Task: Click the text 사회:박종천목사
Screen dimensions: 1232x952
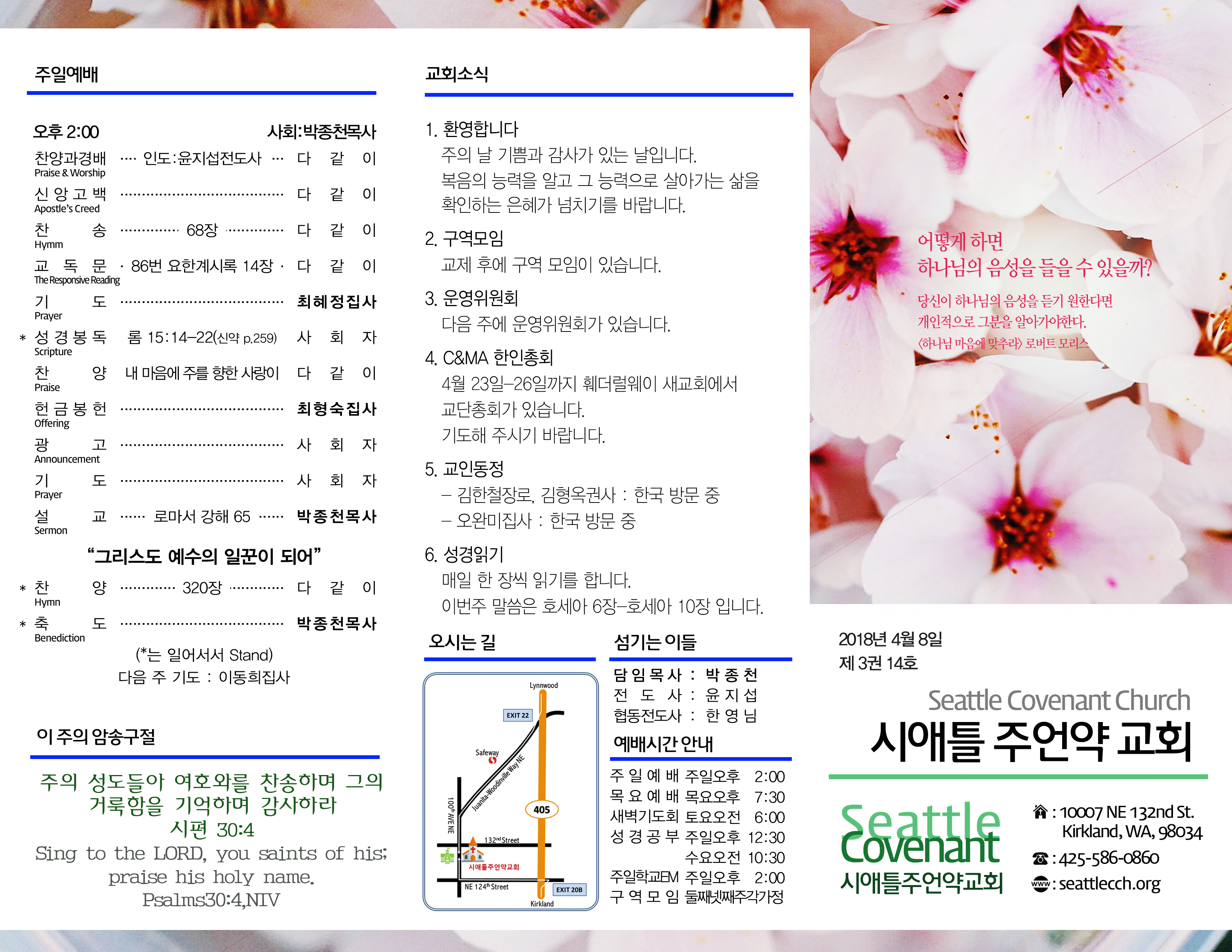Action: pos(321,132)
